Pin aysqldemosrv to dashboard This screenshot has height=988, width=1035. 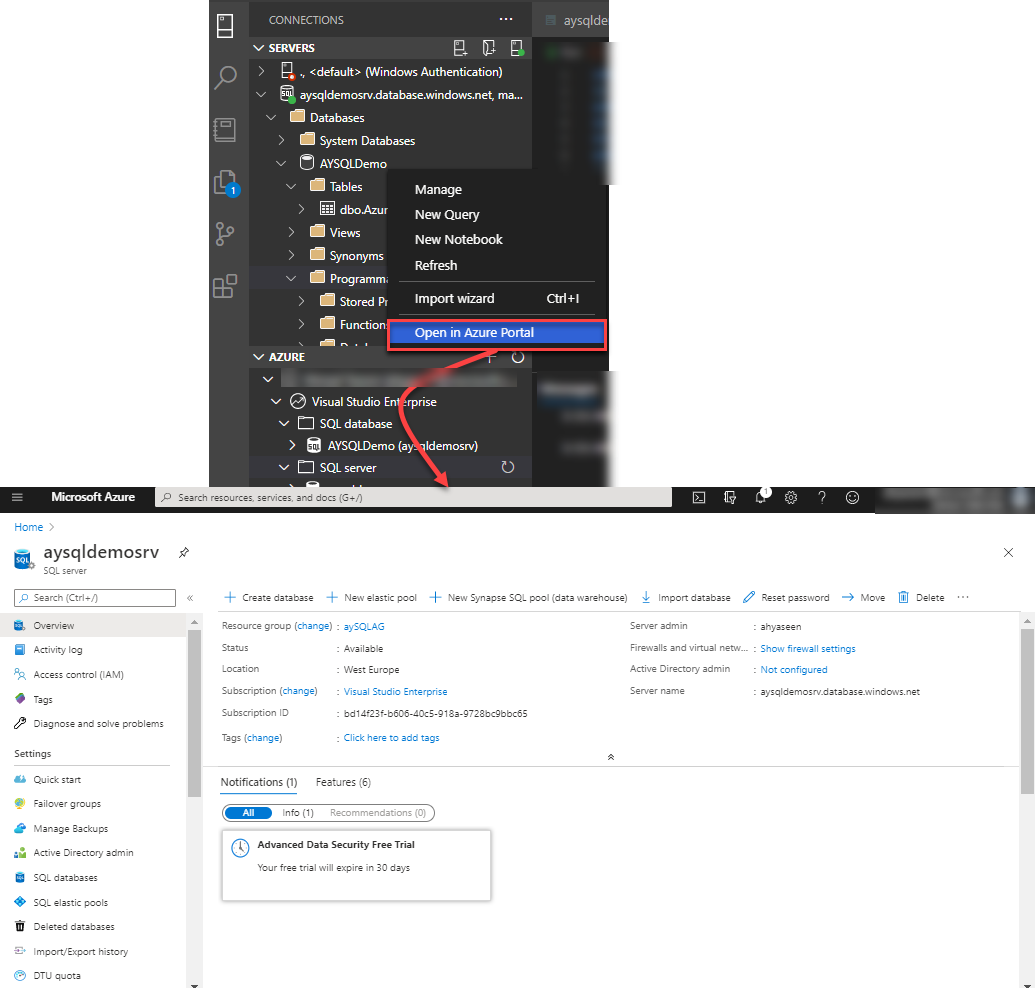[x=184, y=552]
